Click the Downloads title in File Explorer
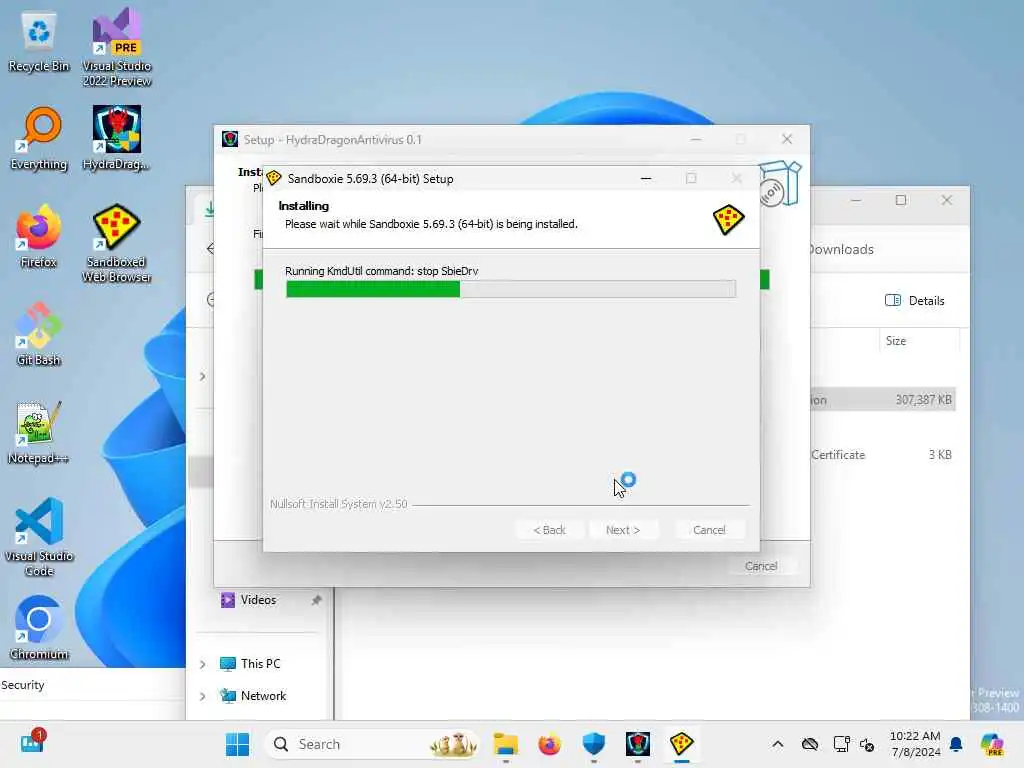The height and width of the screenshot is (768, 1024). tap(841, 249)
